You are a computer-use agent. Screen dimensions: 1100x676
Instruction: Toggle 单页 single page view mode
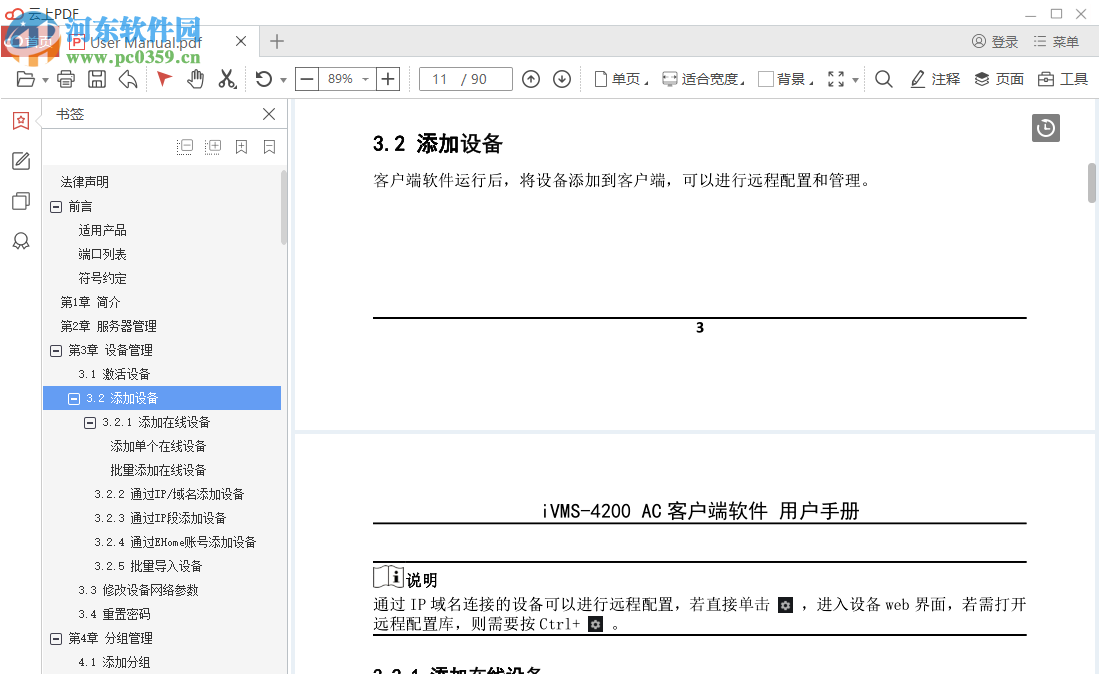click(x=622, y=78)
